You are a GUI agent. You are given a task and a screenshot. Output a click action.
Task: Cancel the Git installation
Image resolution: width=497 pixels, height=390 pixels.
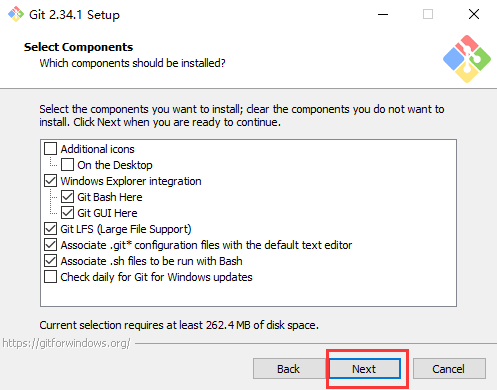tap(449, 369)
